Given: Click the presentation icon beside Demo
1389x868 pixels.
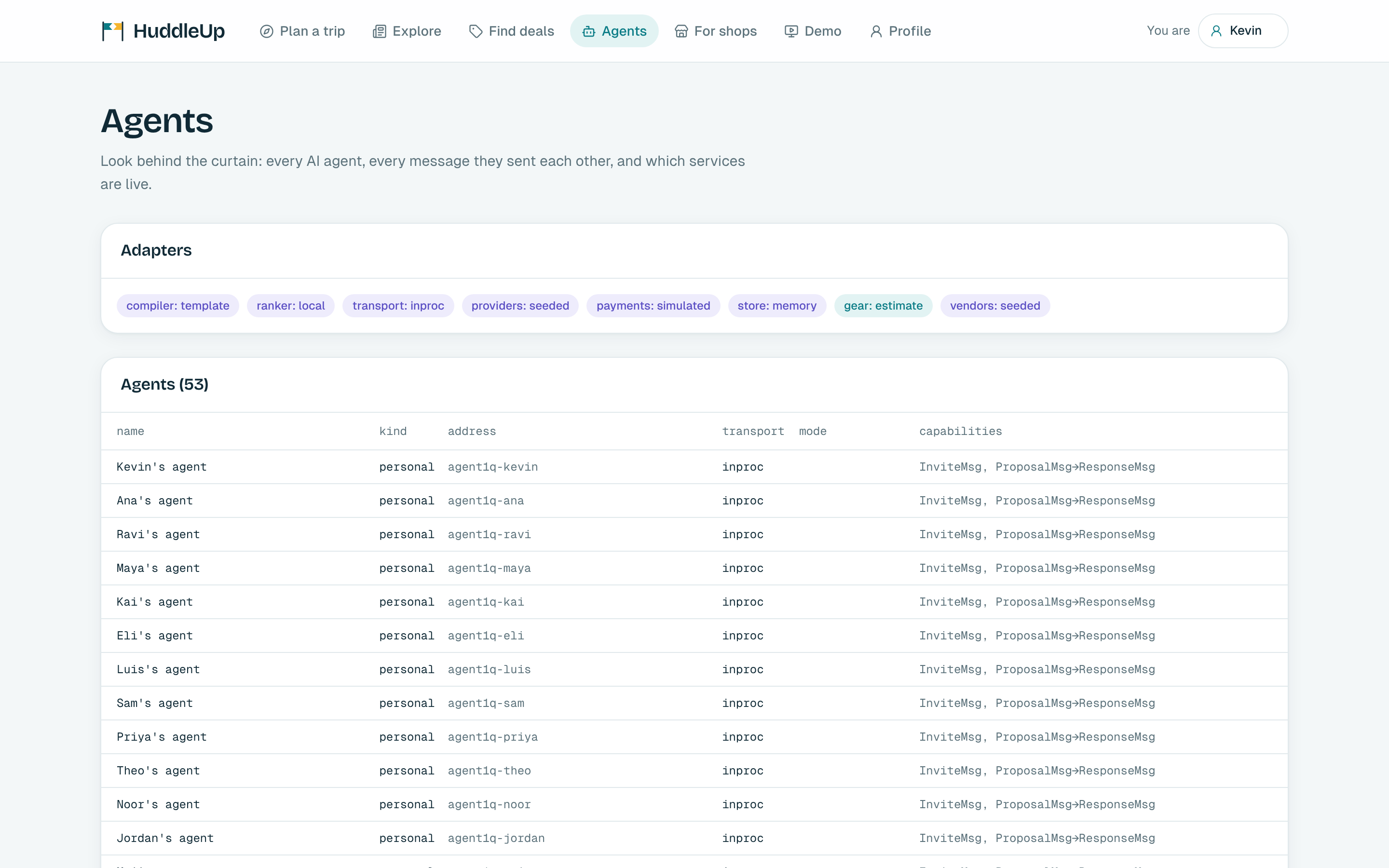Looking at the screenshot, I should click(x=791, y=31).
